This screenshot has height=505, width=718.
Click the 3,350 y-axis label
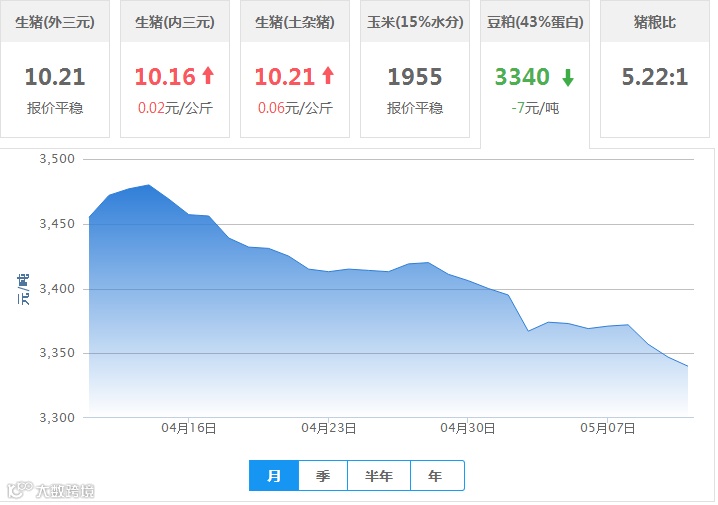point(57,353)
